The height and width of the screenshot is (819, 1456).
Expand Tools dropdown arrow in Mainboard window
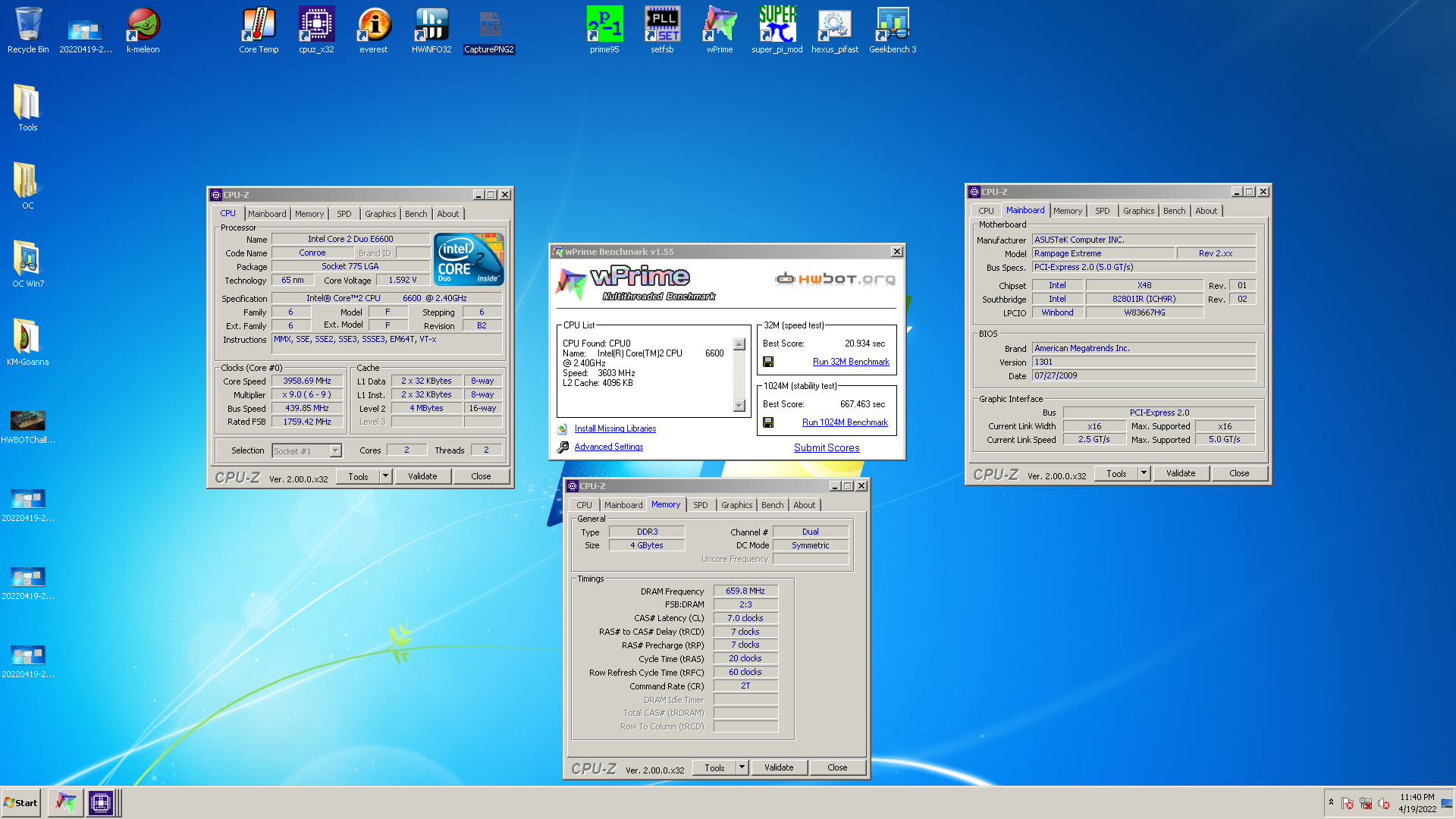pyautogui.click(x=1144, y=473)
